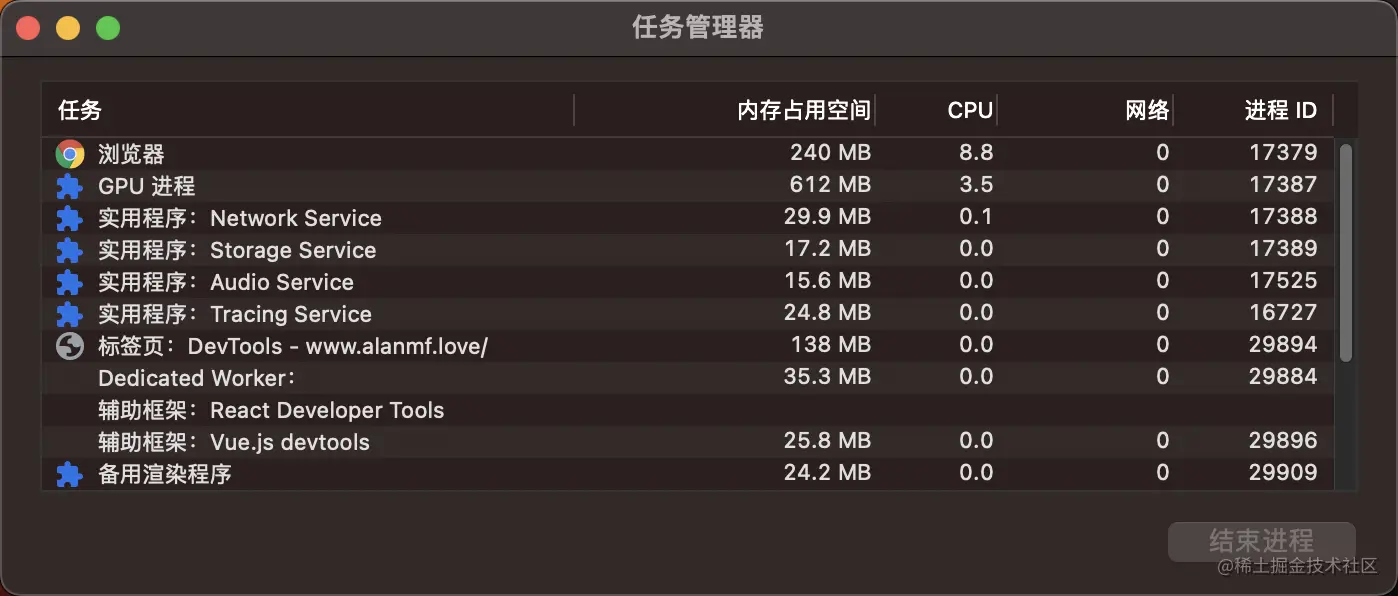Click the vertical scrollbar thumb
1398x596 pixels.
(1346, 252)
